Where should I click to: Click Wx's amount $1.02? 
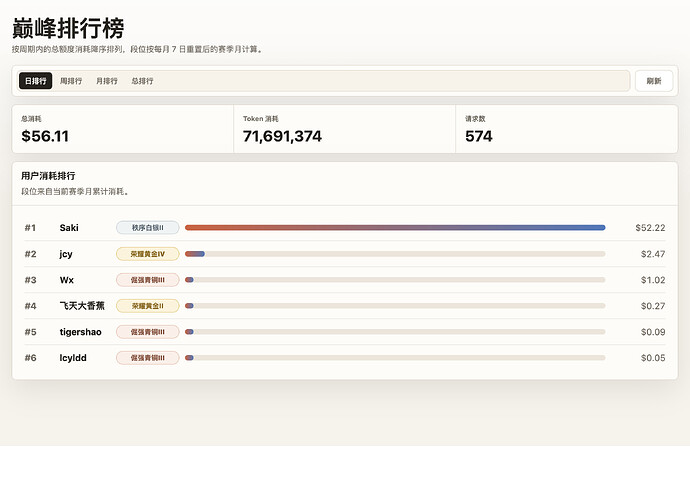pos(653,280)
